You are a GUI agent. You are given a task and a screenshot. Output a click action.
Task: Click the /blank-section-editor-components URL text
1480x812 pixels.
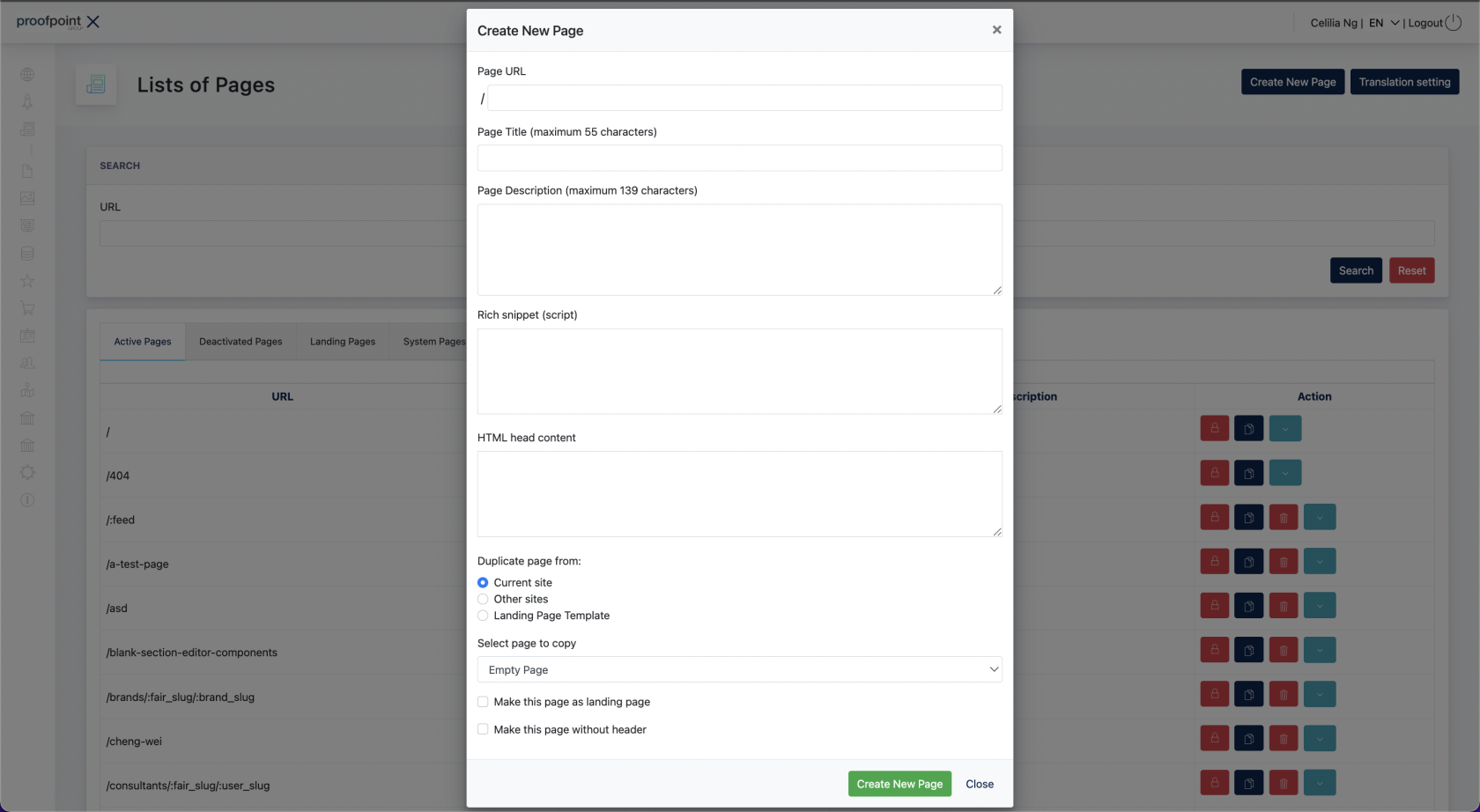192,653
